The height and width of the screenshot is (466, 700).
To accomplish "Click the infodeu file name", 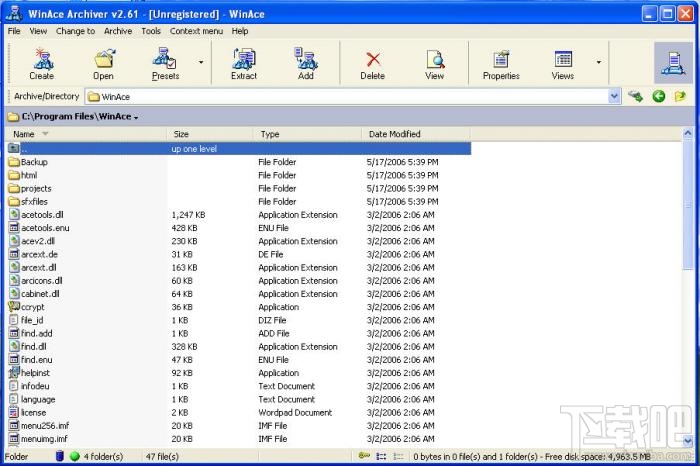I will 35,386.
